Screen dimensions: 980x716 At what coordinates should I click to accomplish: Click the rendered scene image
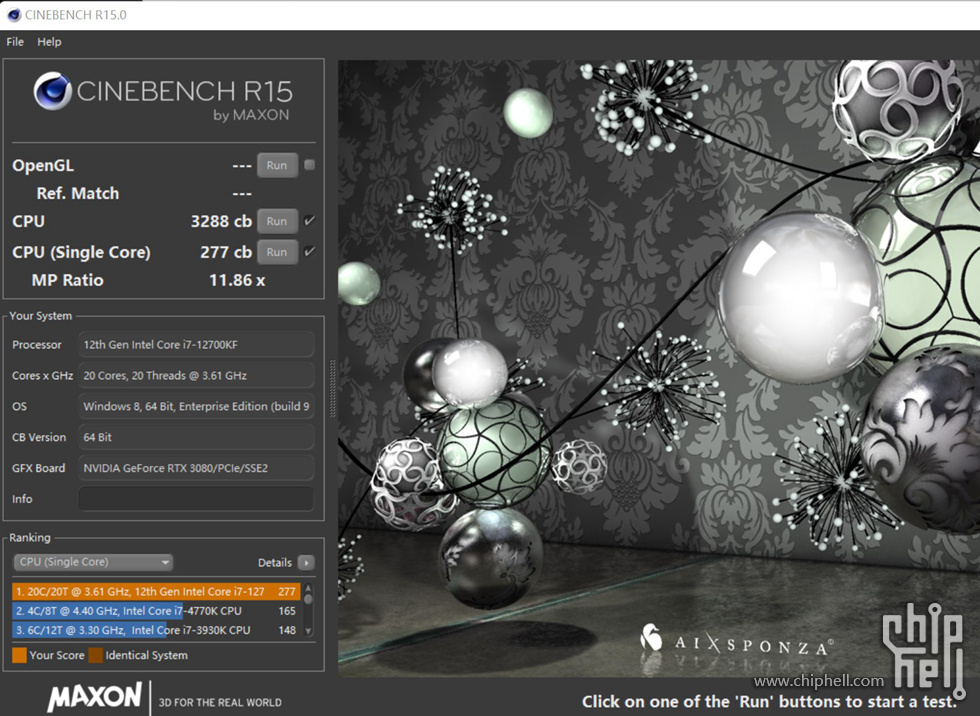659,368
